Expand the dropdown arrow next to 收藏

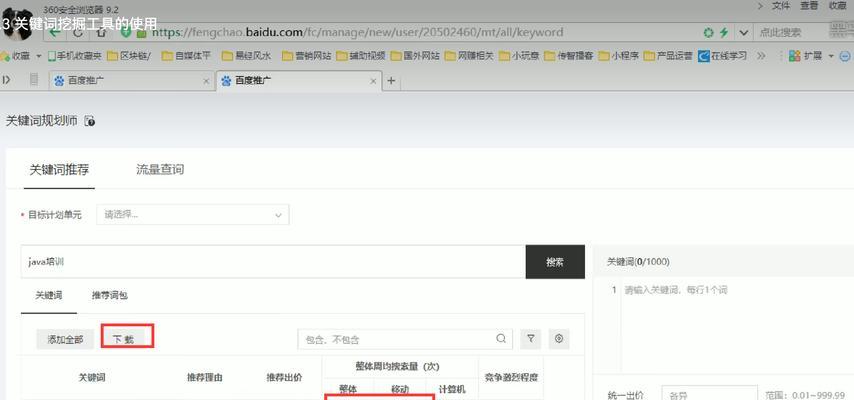[x=39, y=56]
